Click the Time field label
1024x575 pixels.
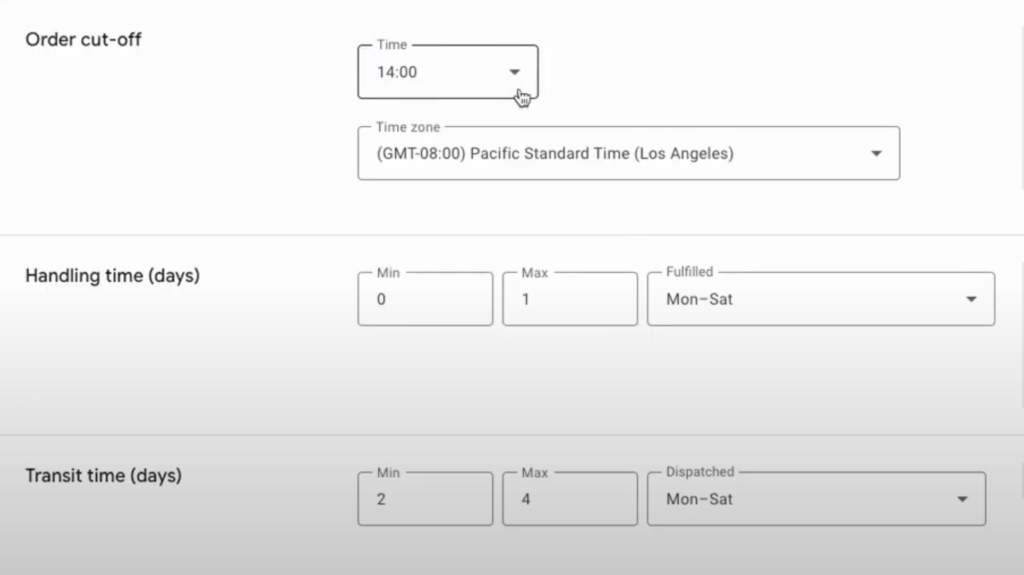click(x=392, y=44)
